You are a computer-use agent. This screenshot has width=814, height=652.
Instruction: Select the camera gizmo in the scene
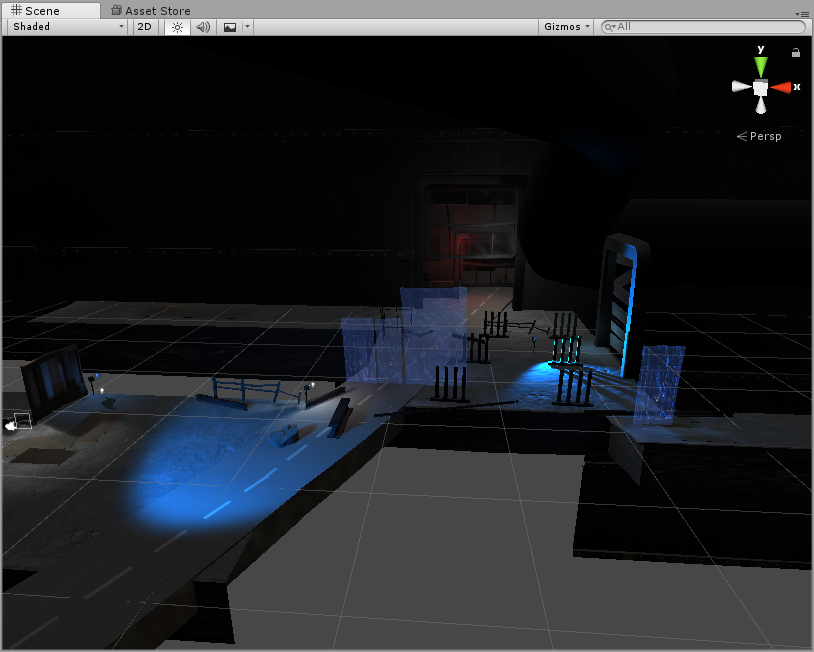[x=17, y=423]
